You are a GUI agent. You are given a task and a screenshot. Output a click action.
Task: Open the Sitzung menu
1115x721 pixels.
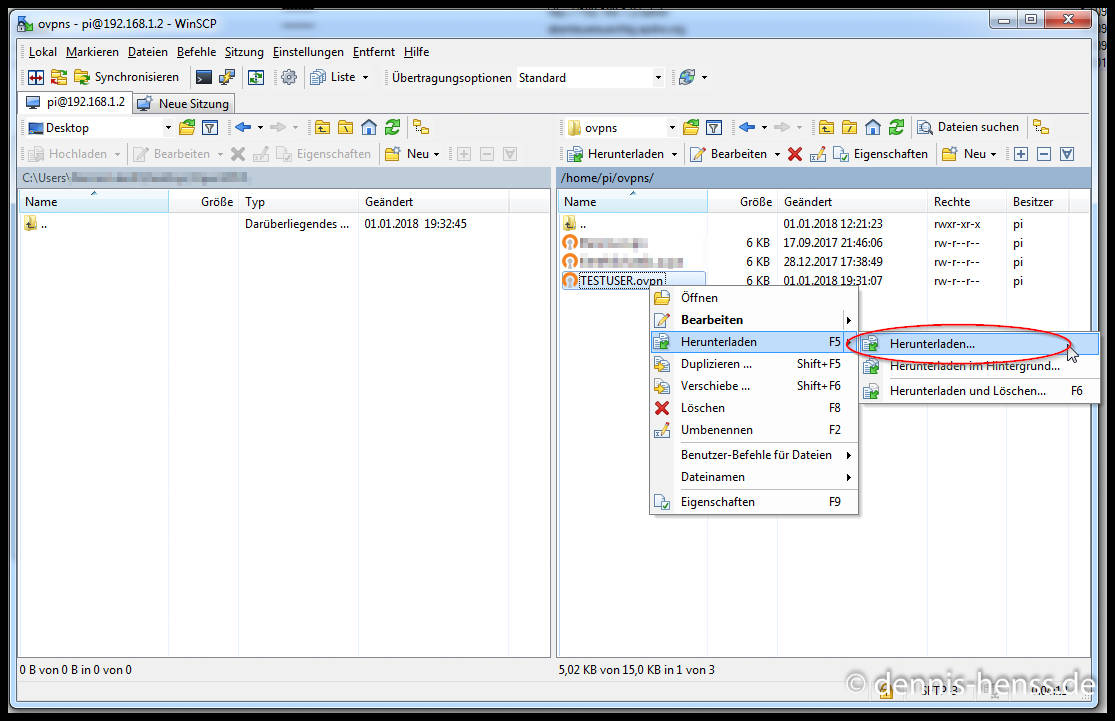[244, 52]
